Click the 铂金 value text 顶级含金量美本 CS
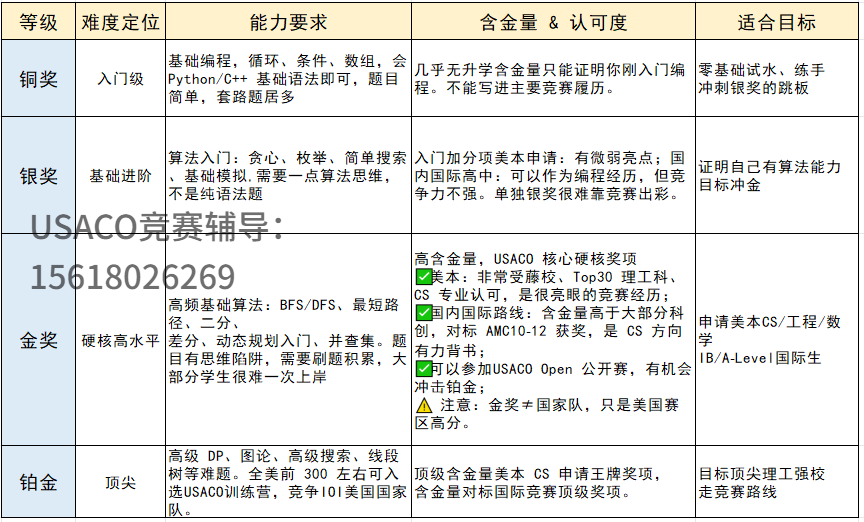Image resolution: width=864 pixels, height=522 pixels. [537, 482]
